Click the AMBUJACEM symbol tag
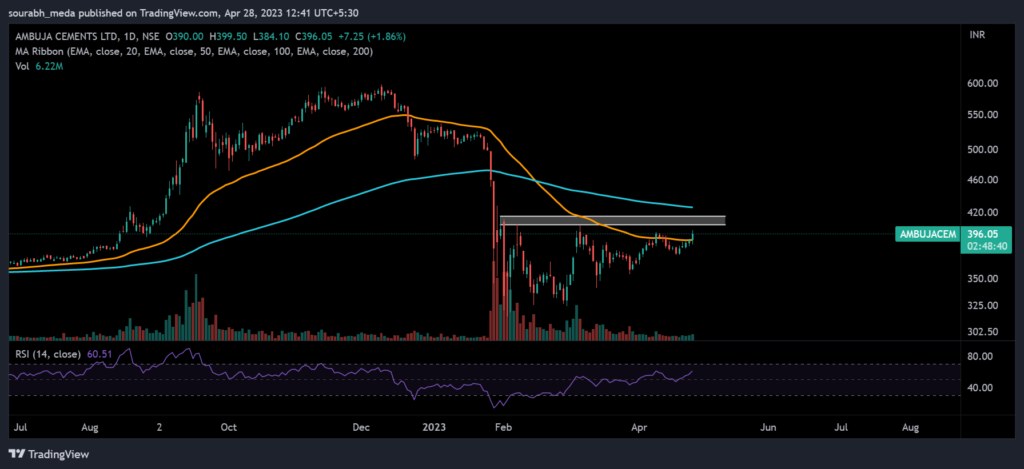1024x469 pixels. click(926, 234)
